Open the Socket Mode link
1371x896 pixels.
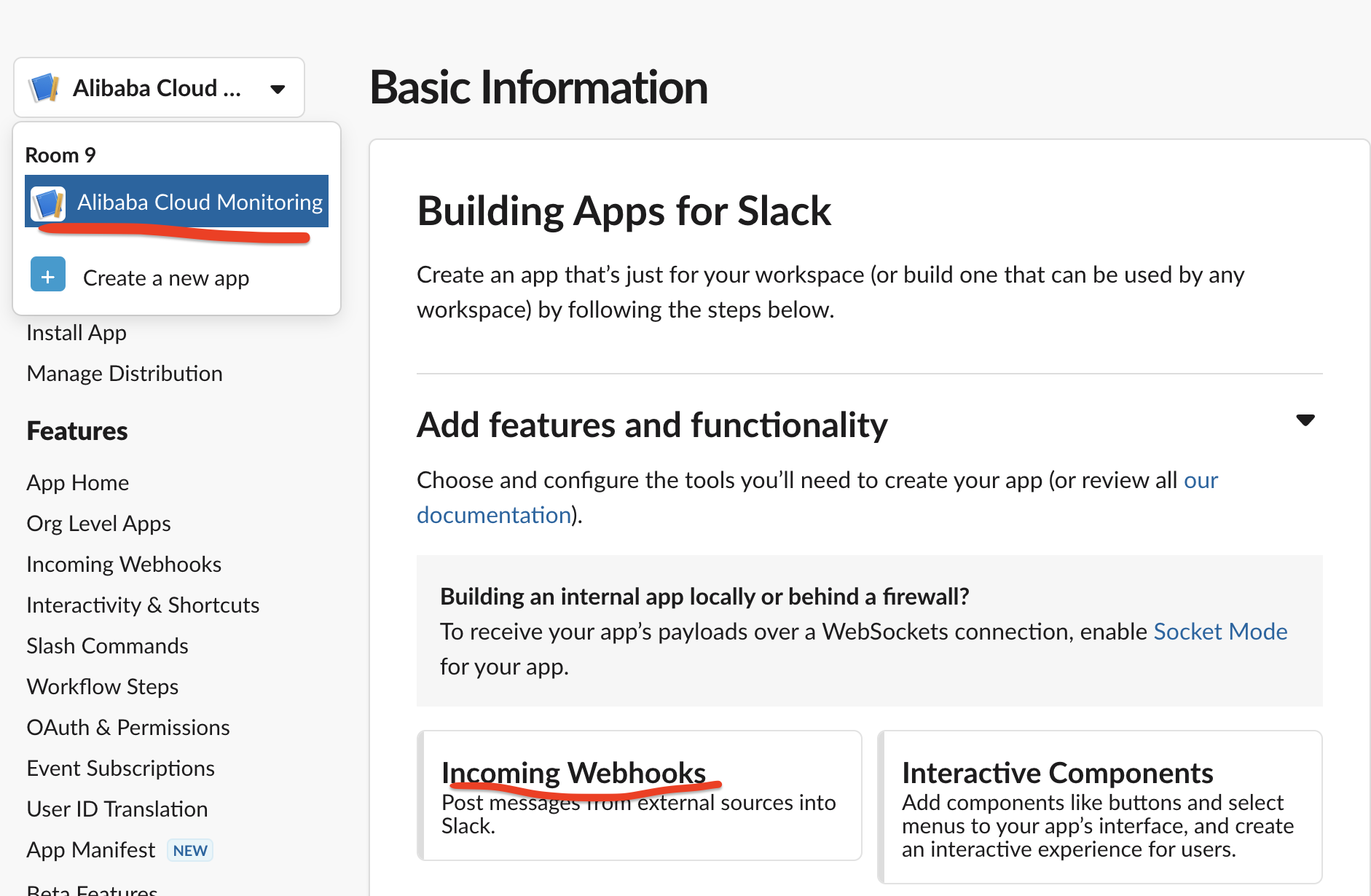(1220, 632)
